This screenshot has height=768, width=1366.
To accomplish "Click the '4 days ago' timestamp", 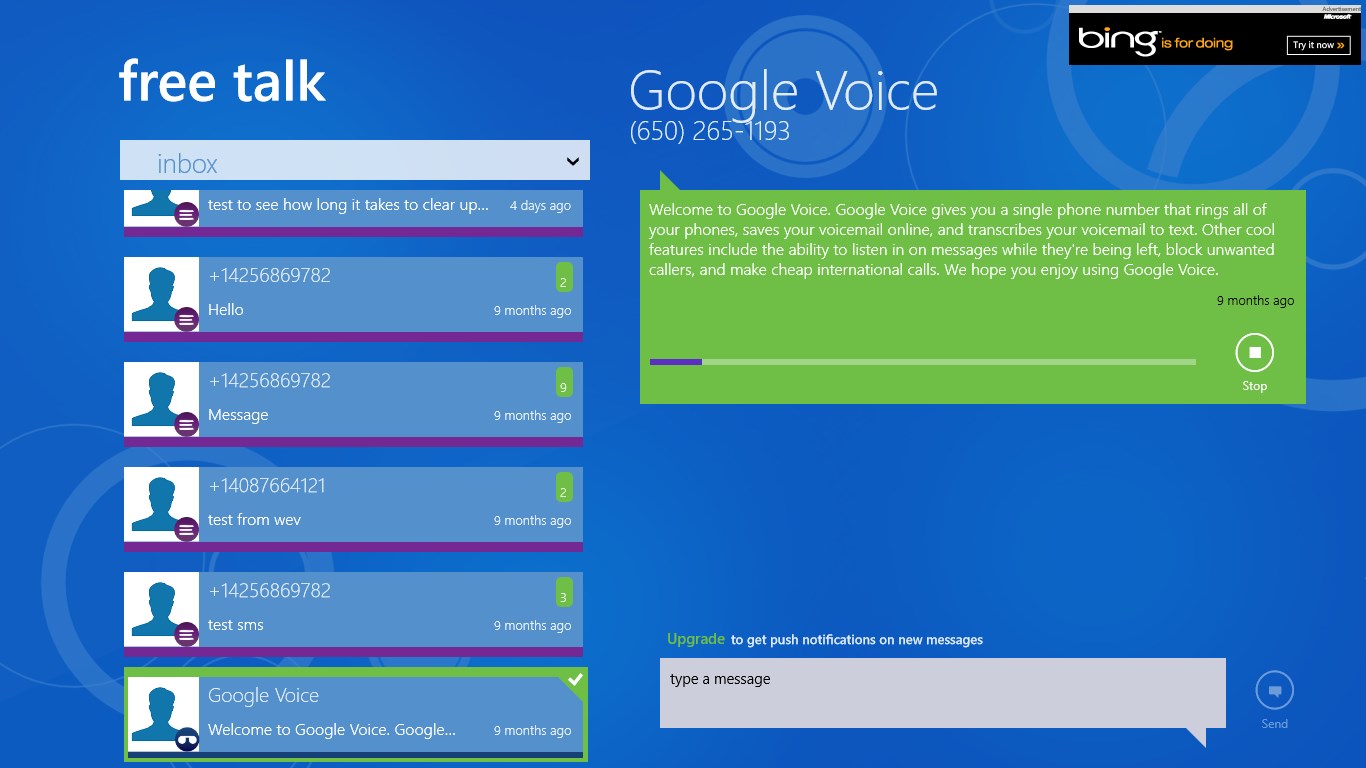I will (x=540, y=205).
